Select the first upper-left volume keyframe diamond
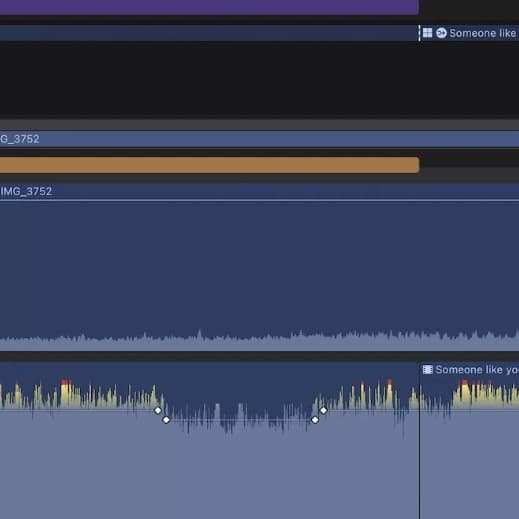This screenshot has width=519, height=519. click(x=158, y=410)
